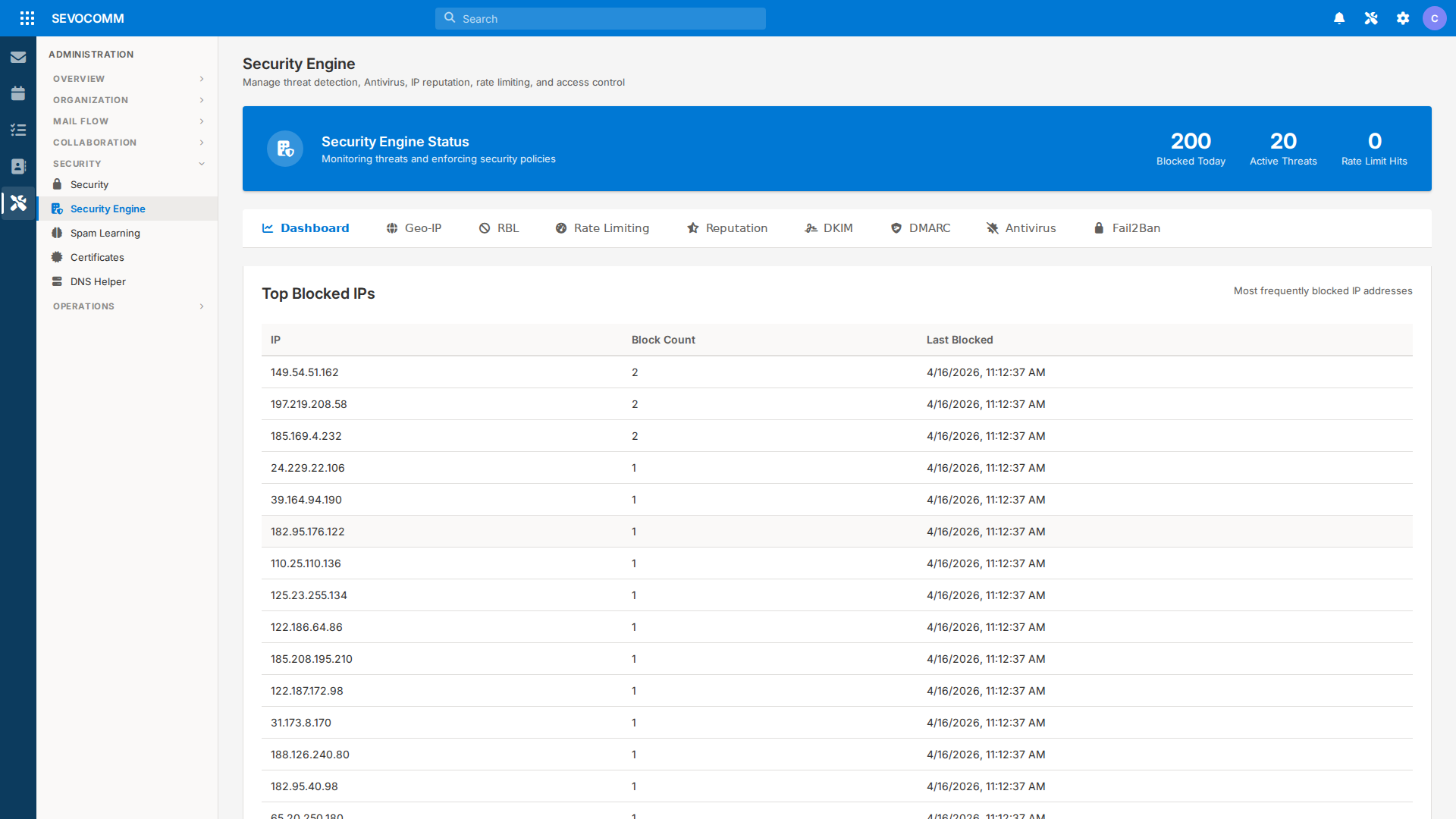Open the apps grid launcher icon
This screenshot has width=1456, height=819.
pyautogui.click(x=27, y=18)
